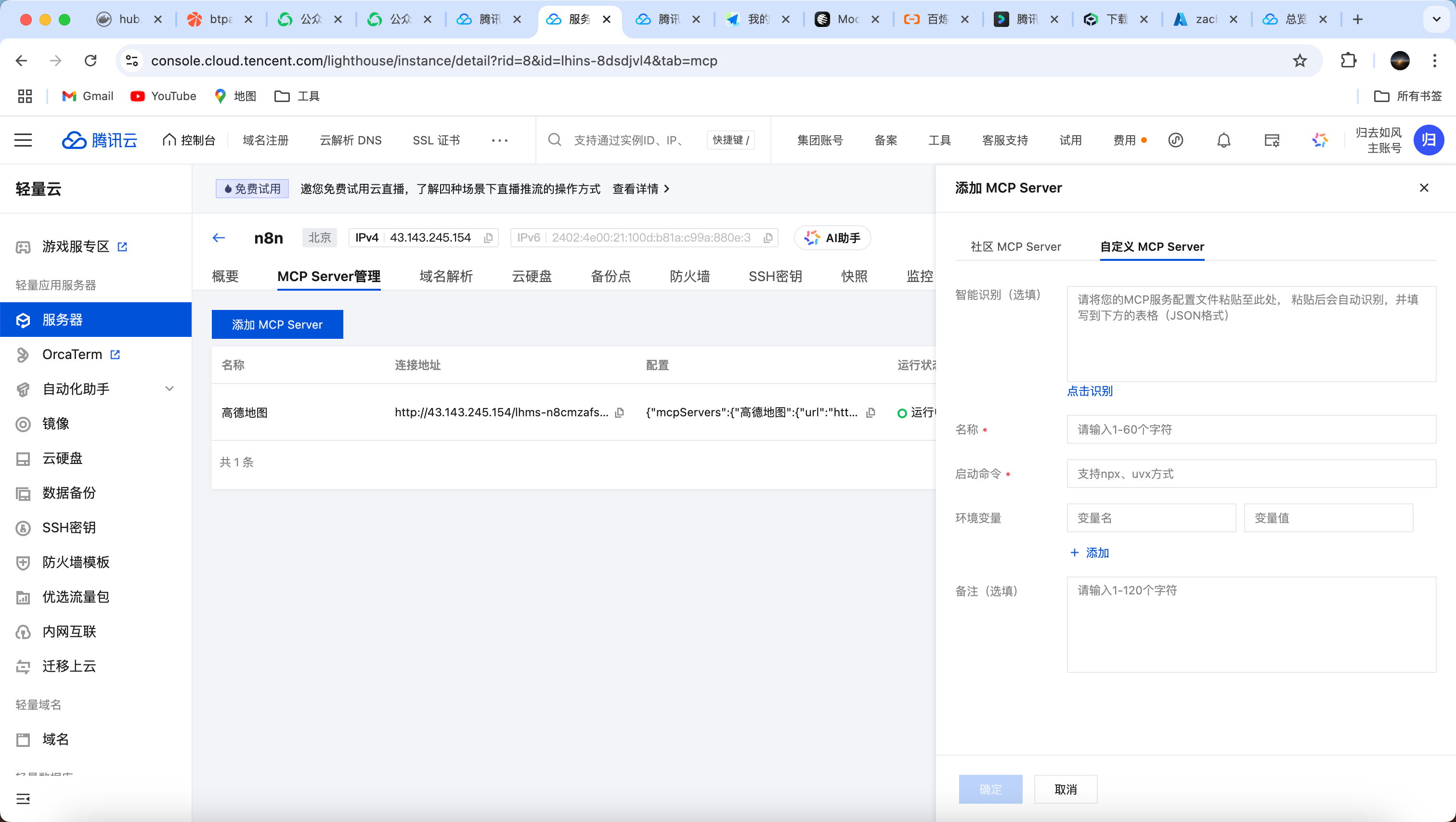Click the 备注 textarea
This screenshot has width=1456, height=822.
tap(1251, 624)
